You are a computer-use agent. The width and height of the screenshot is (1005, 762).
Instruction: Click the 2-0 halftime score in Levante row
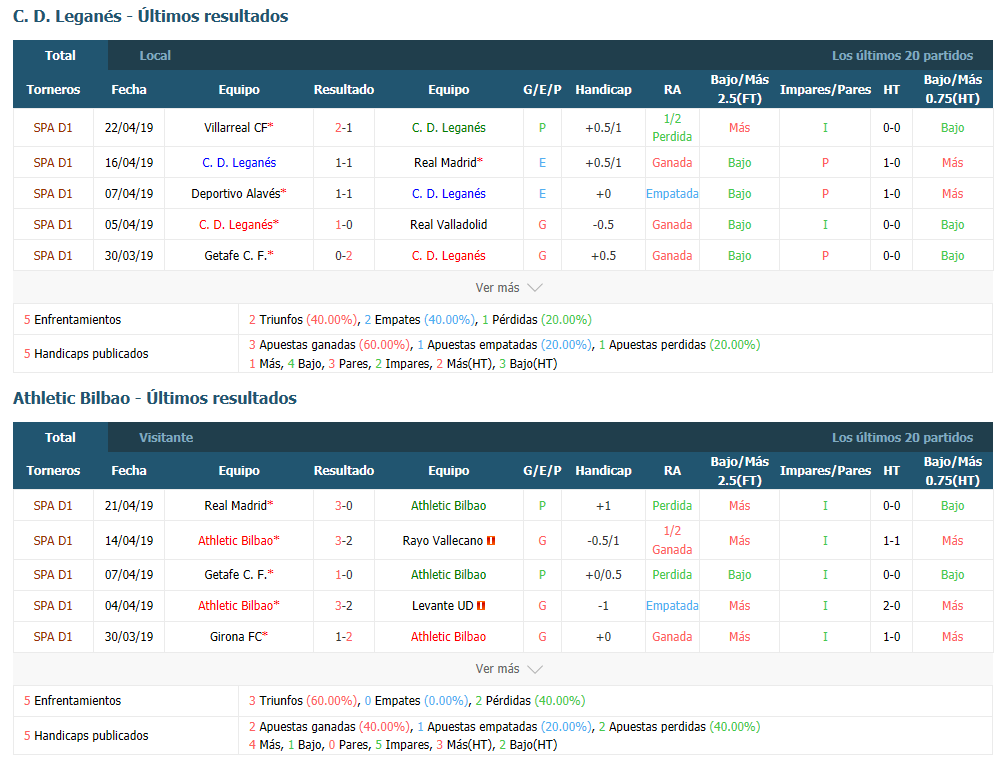click(x=892, y=606)
